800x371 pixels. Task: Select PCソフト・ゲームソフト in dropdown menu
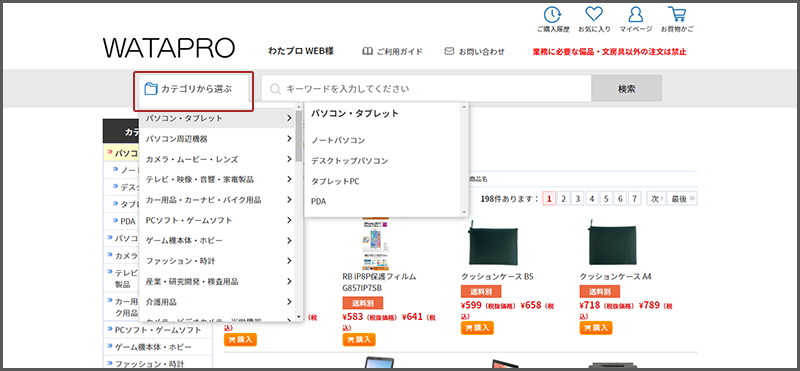189,220
